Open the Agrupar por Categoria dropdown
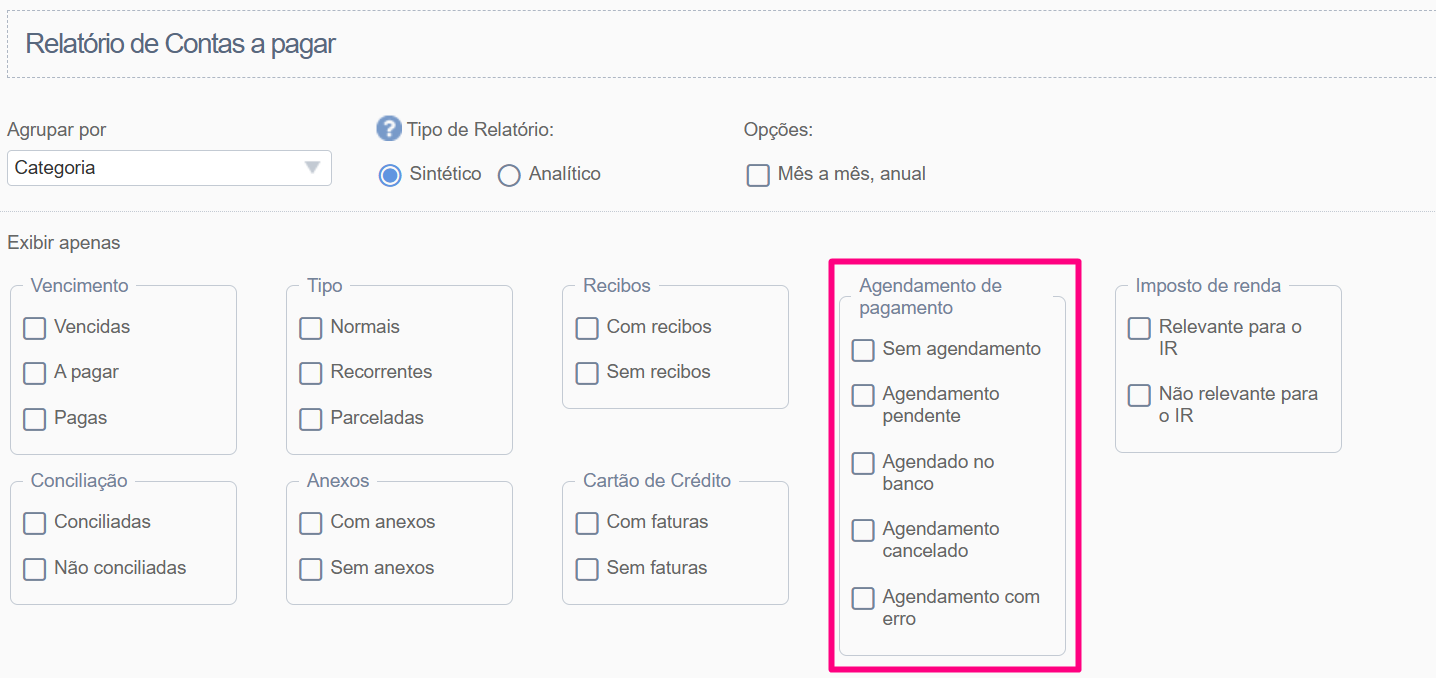The height and width of the screenshot is (678, 1436). pos(169,168)
